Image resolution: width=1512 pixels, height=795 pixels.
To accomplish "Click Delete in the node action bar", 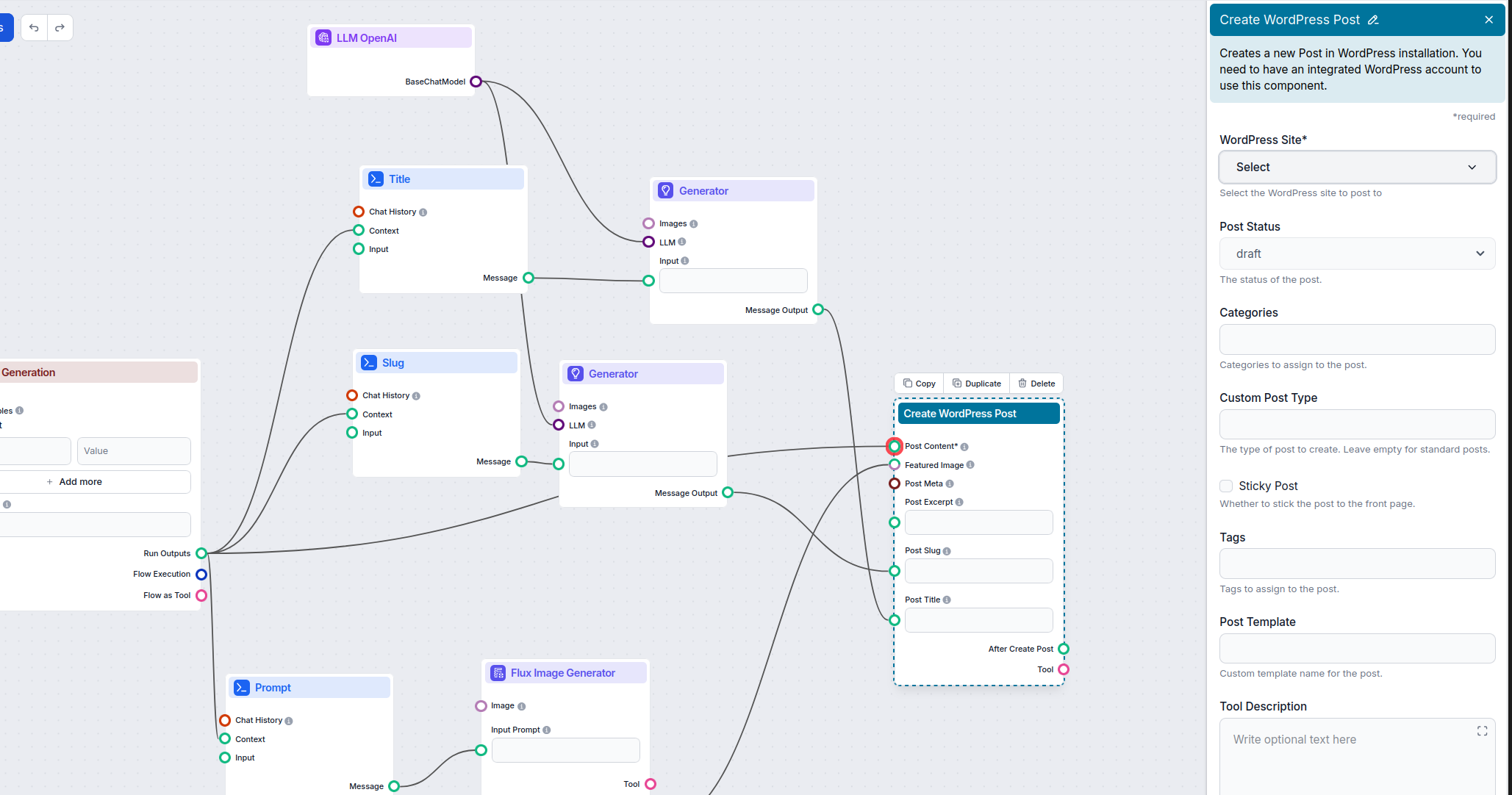I will (1036, 384).
